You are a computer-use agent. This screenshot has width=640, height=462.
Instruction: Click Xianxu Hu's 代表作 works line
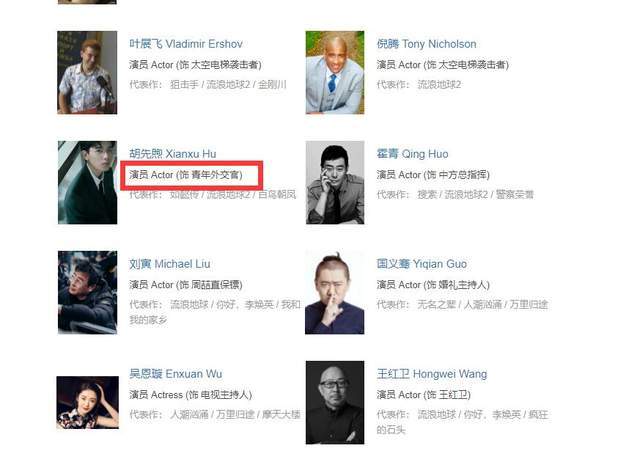pyautogui.click(x=212, y=195)
